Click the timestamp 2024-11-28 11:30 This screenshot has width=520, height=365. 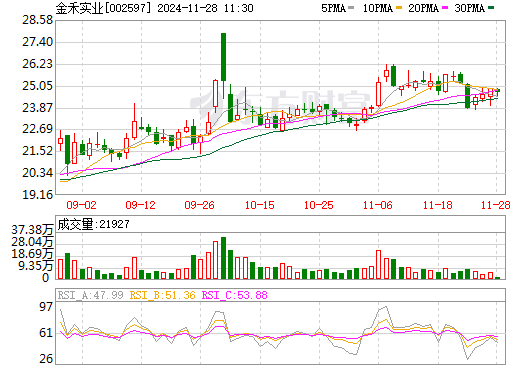[x=205, y=8]
